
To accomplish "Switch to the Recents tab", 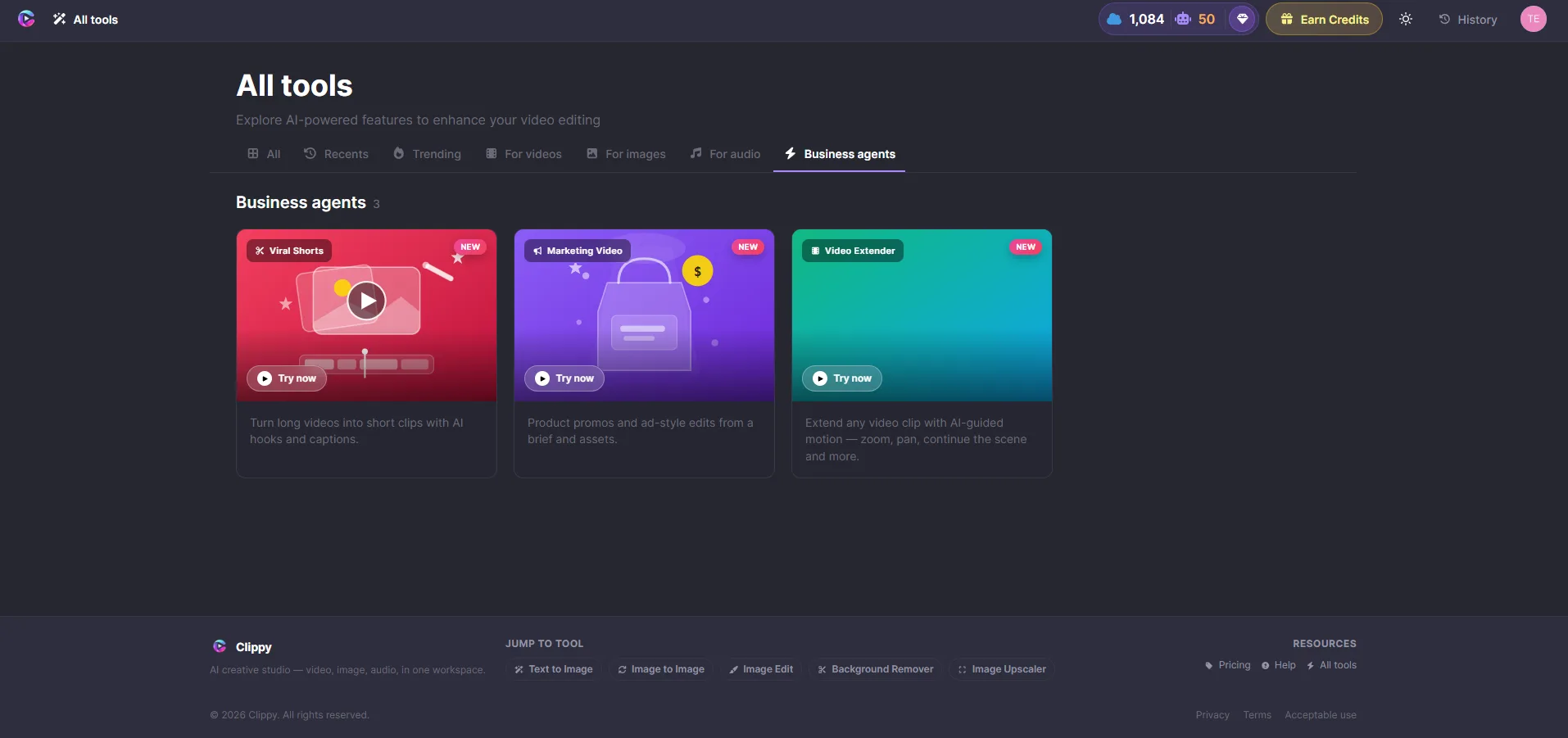I will (x=336, y=154).
